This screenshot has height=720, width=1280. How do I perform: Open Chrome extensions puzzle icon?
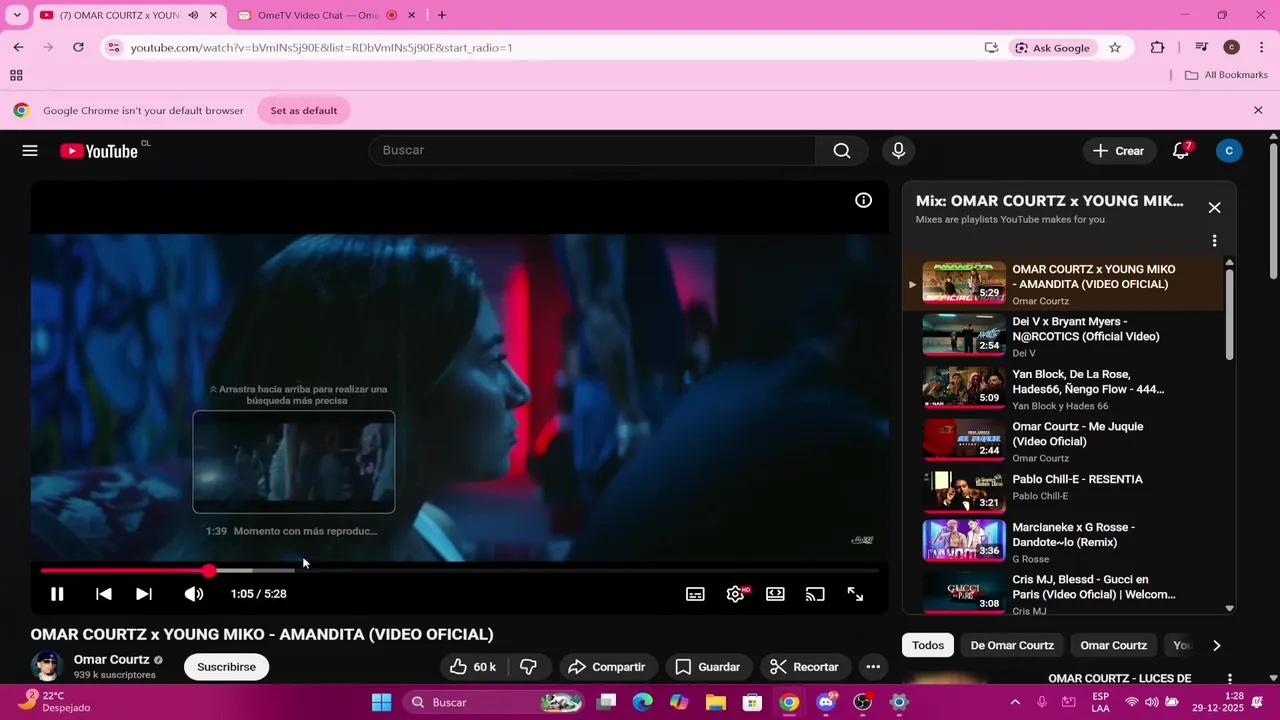tap(1157, 47)
